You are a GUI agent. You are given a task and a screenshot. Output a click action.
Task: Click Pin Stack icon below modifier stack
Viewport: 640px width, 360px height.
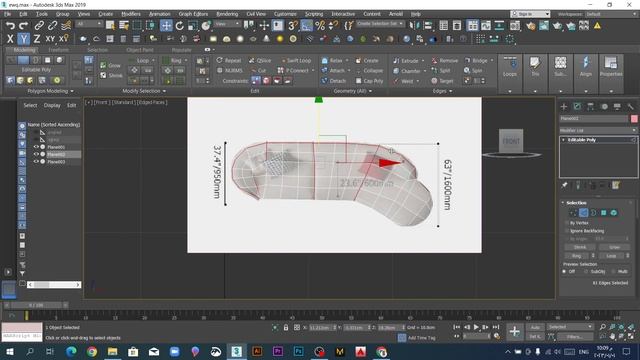click(x=564, y=185)
